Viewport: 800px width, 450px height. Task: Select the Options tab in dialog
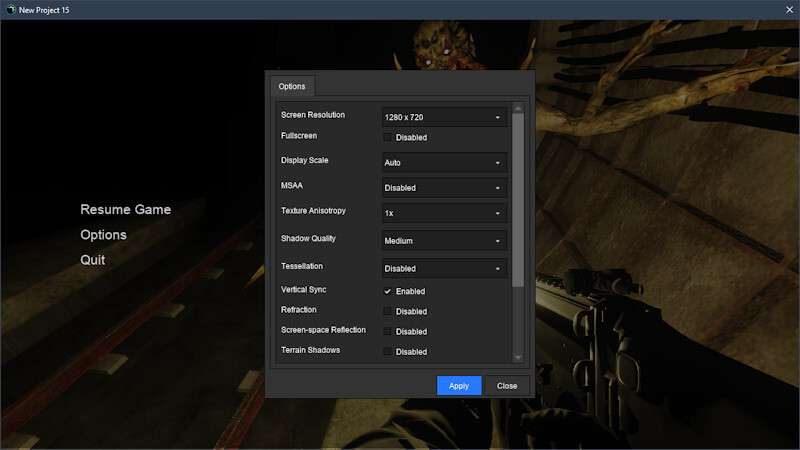click(x=292, y=86)
